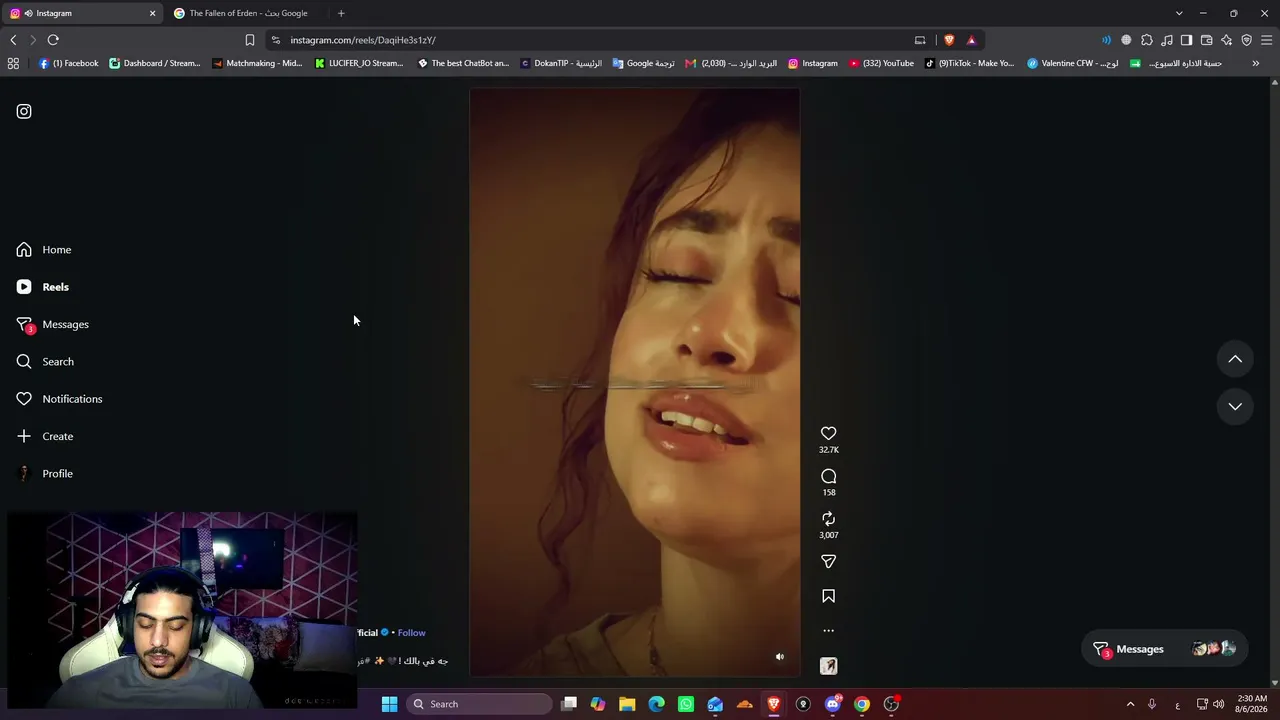1280x720 pixels.
Task: Open the Brave Wallet icon
Action: (x=1207, y=40)
